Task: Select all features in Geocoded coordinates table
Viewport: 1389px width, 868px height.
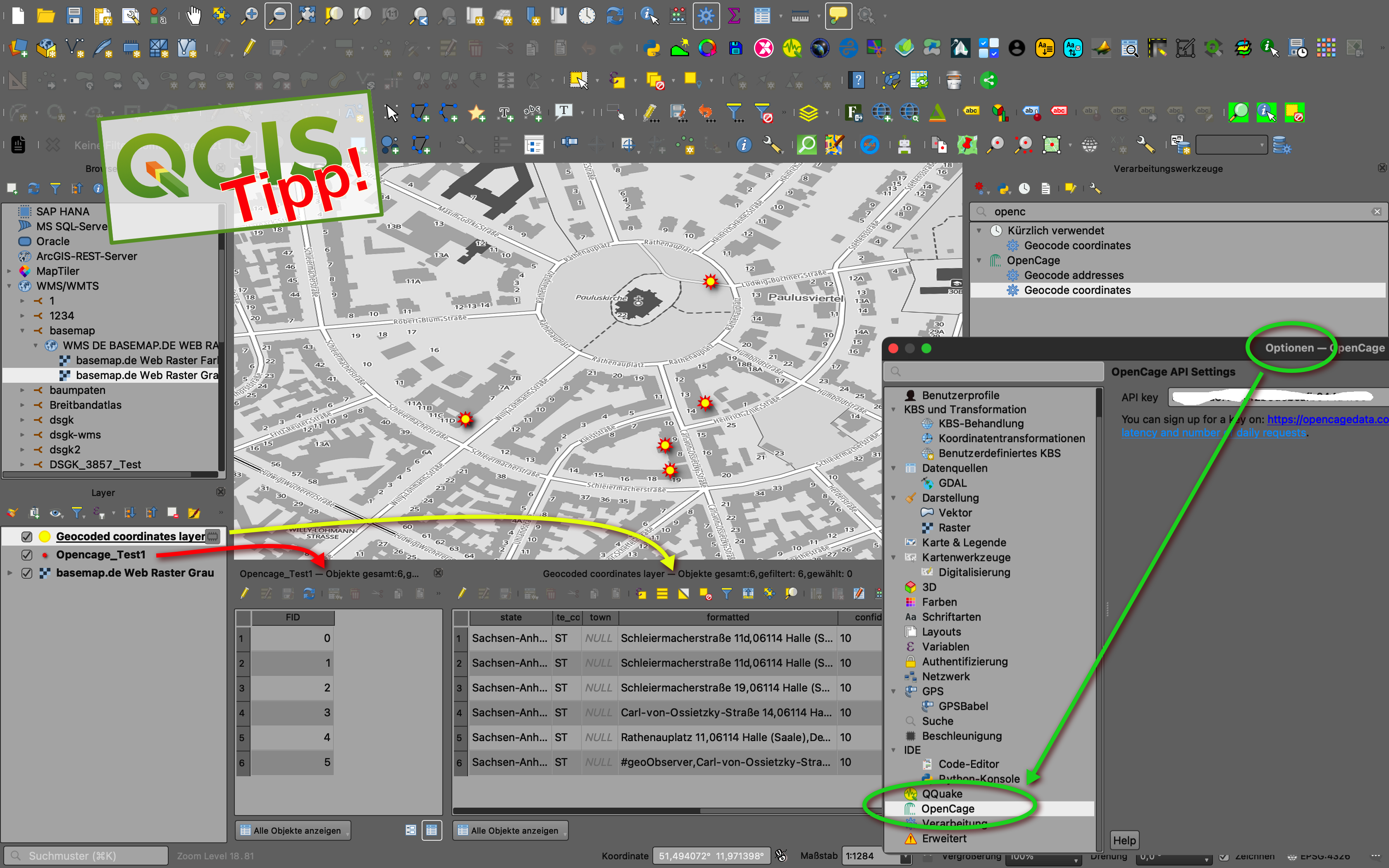Action: (662, 594)
